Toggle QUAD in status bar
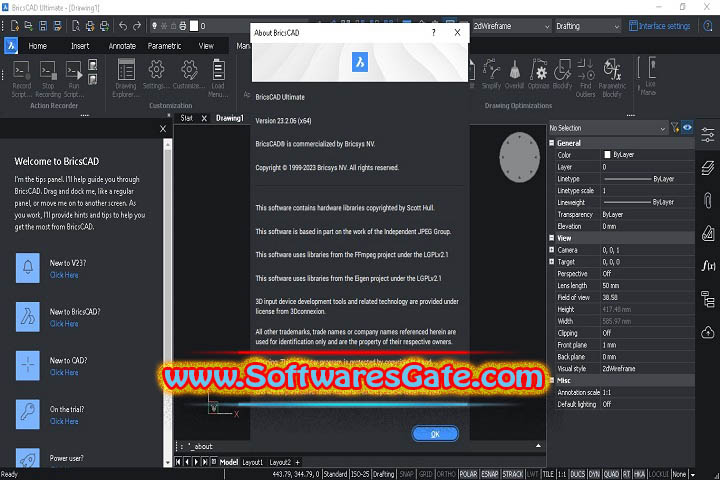720x480 pixels. coord(611,474)
